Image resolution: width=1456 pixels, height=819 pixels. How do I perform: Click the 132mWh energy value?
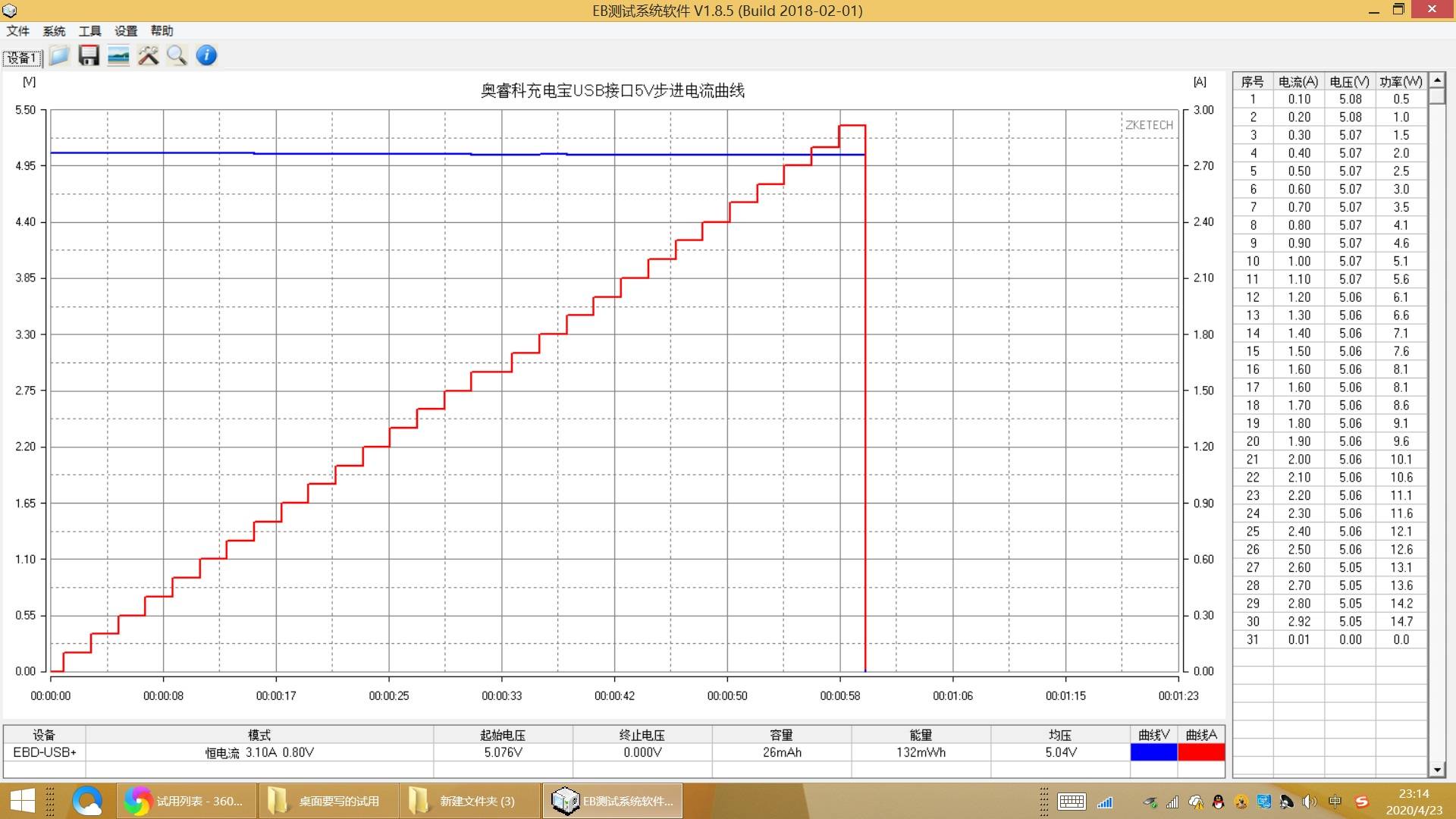[921, 752]
